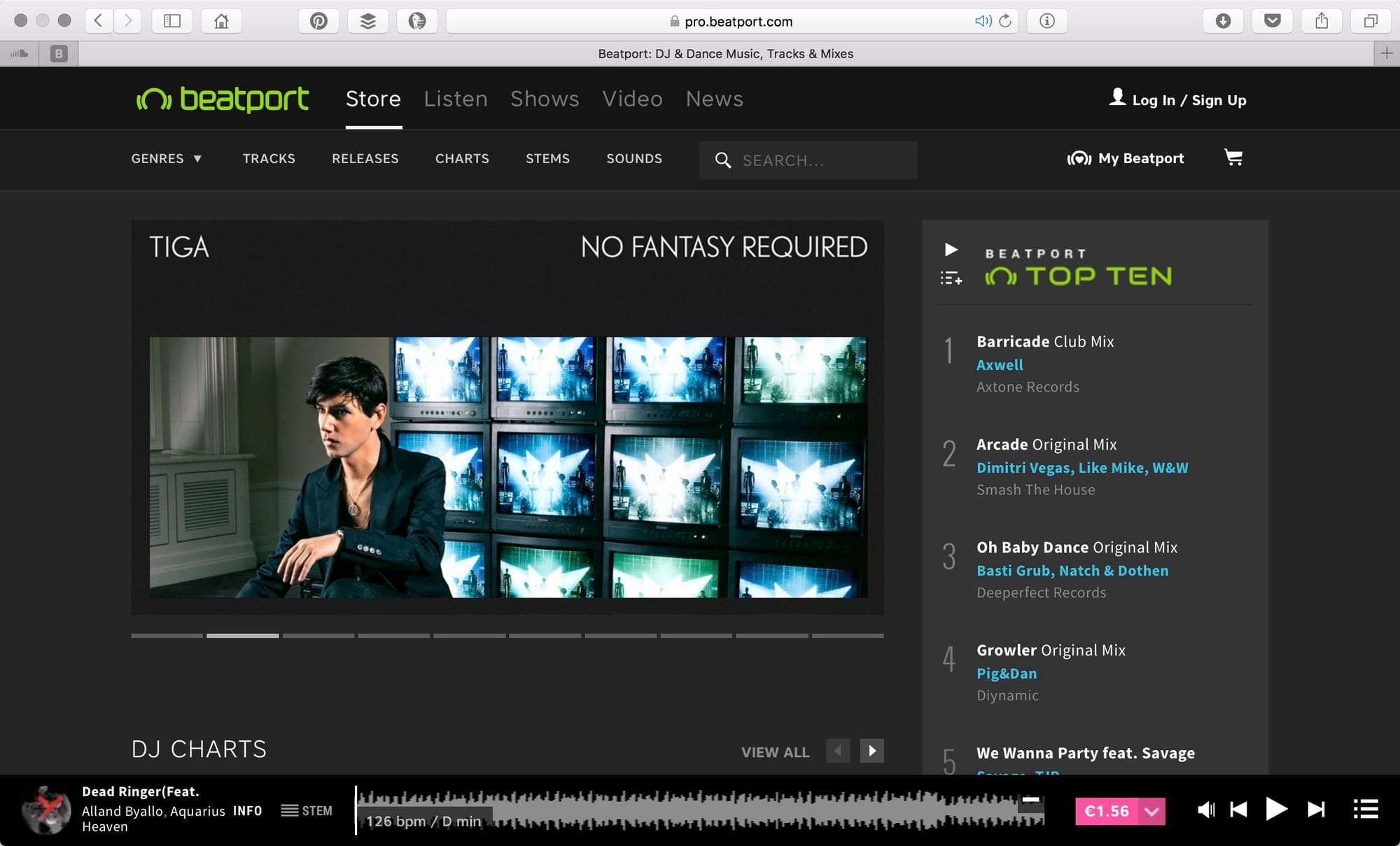Open Axwell artist link
1400x846 pixels.
pos(1000,365)
